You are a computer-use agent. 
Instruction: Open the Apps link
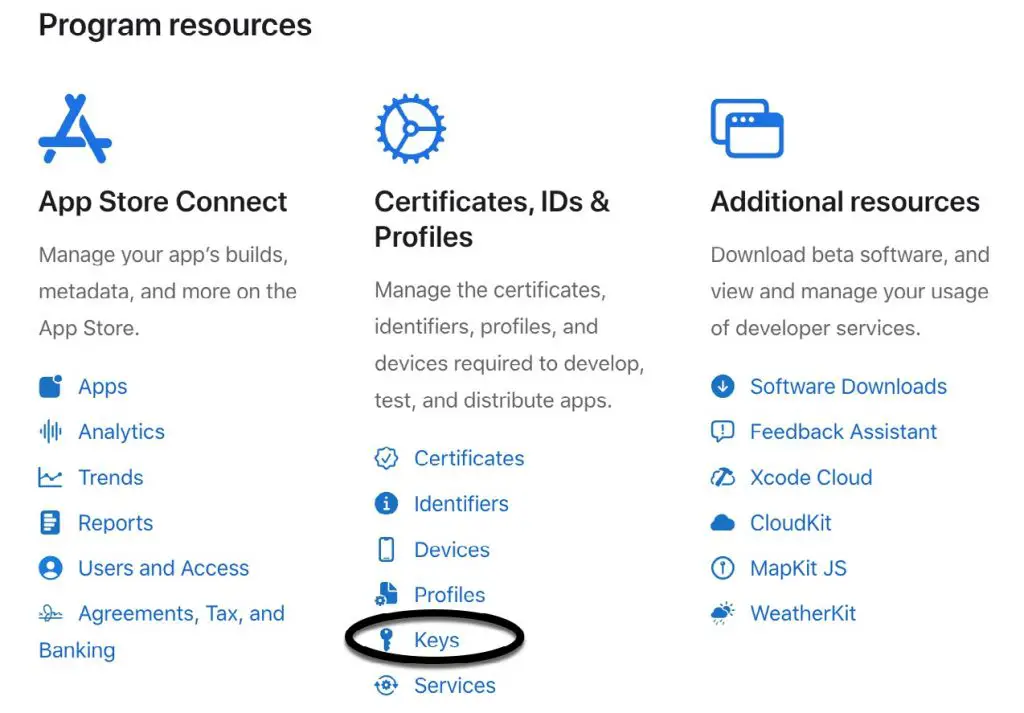pos(103,387)
